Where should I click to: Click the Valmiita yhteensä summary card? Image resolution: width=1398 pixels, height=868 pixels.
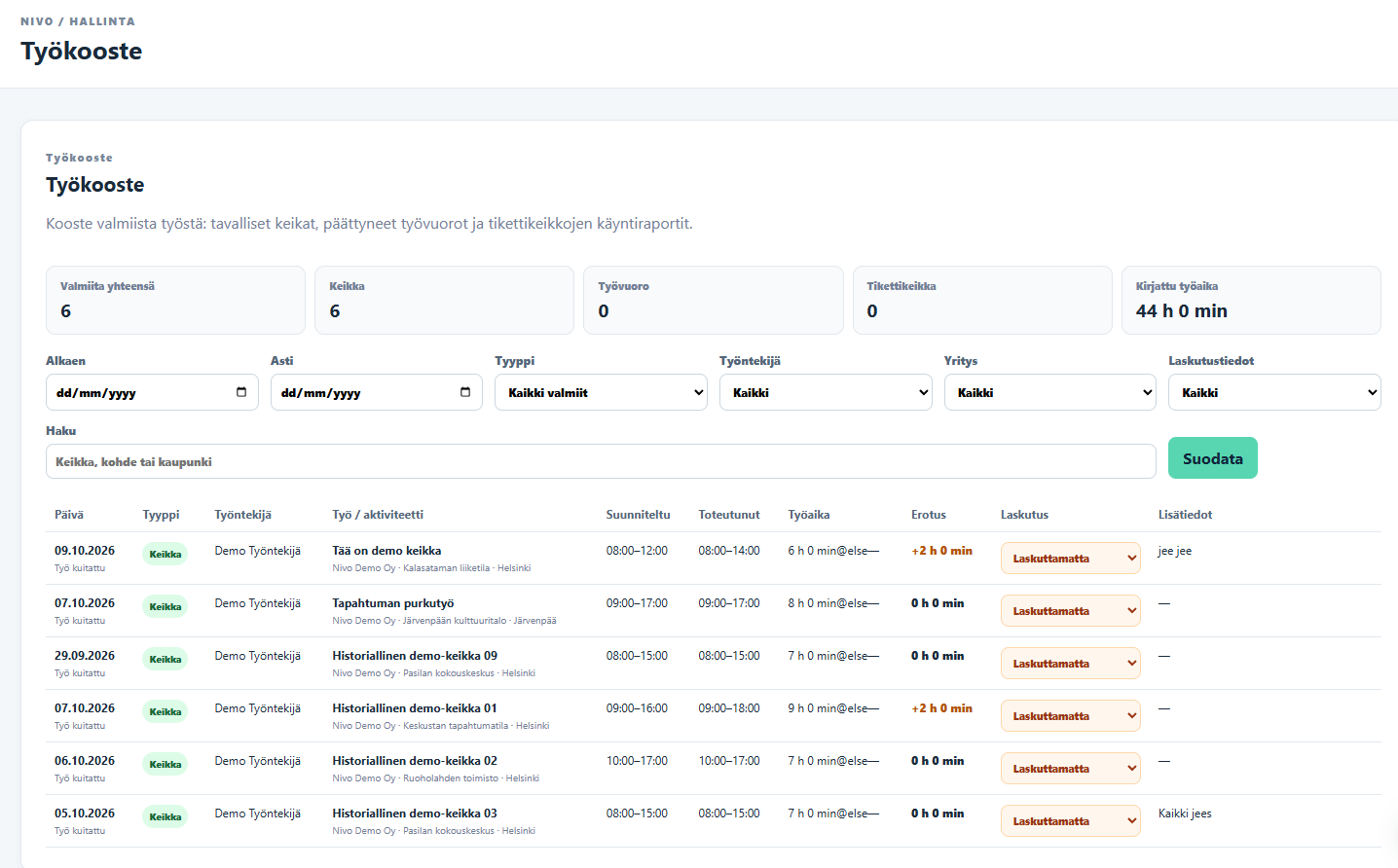(x=175, y=300)
